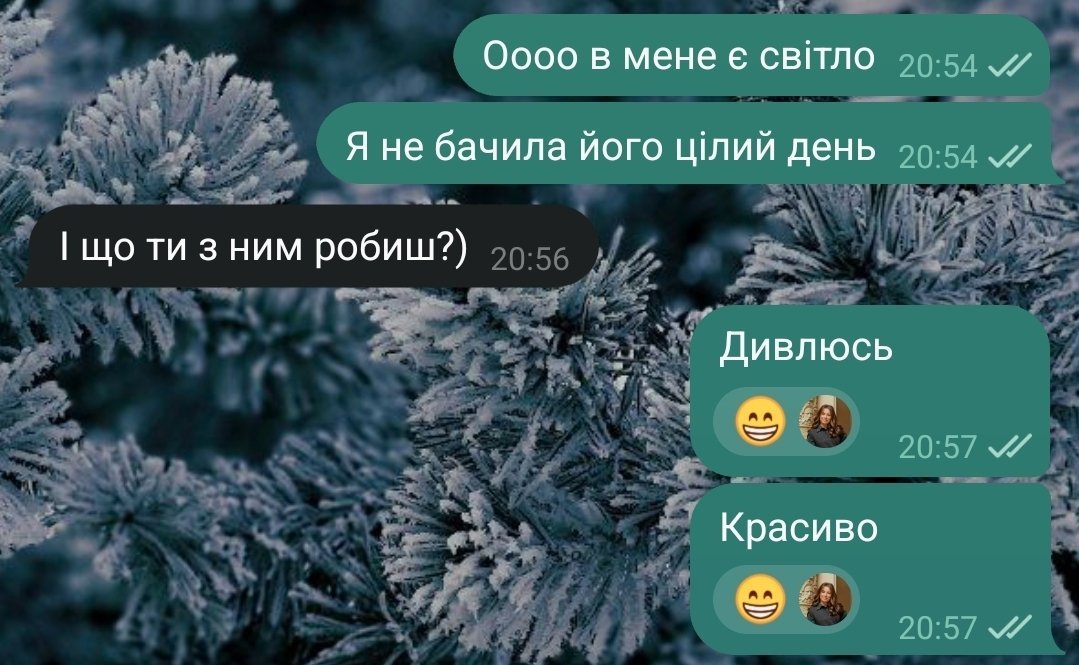Screen dimensions: 1079x665
Task: Select the 'Дивлюсь' message text
Action: click(806, 346)
